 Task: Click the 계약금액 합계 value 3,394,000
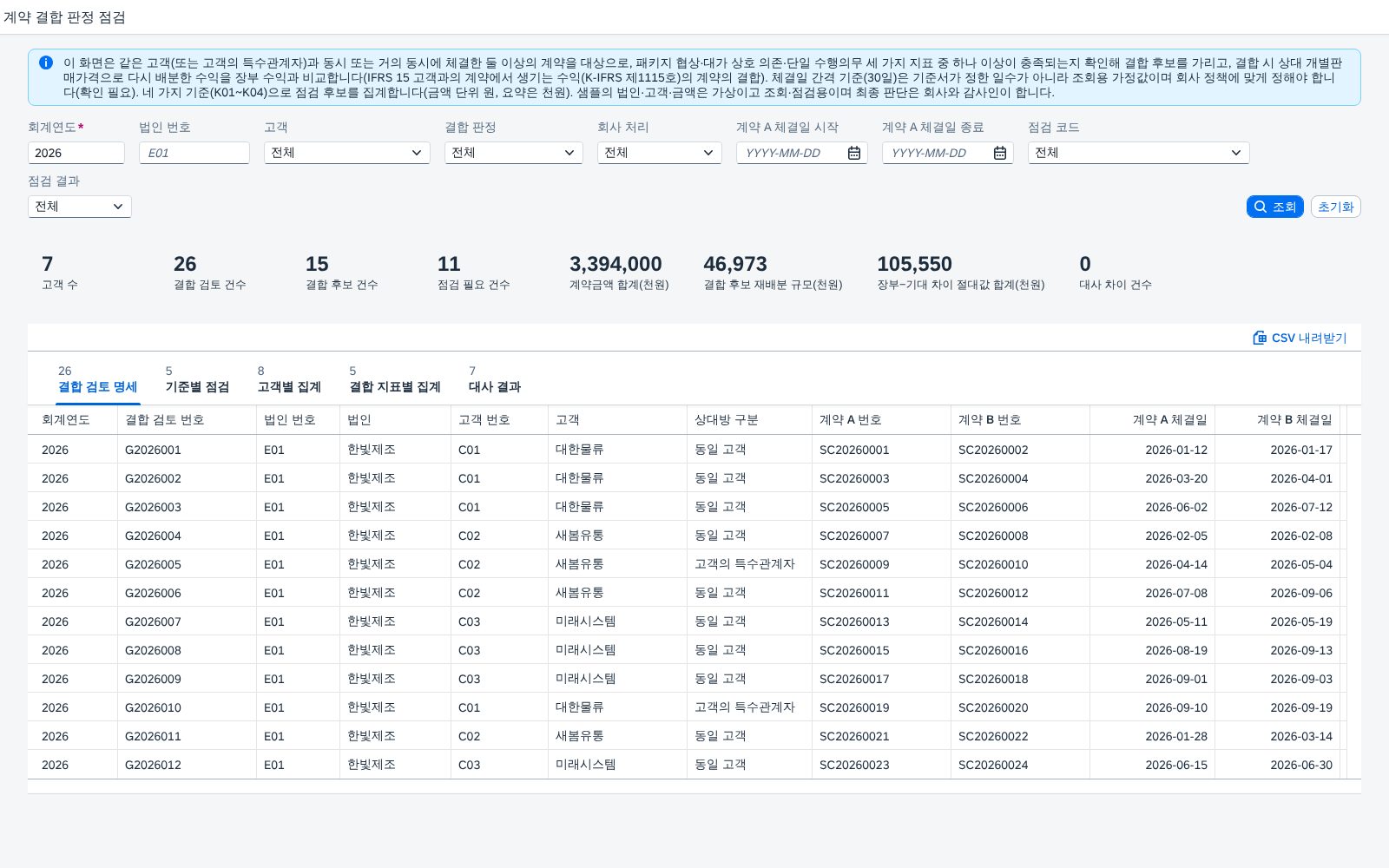point(616,264)
